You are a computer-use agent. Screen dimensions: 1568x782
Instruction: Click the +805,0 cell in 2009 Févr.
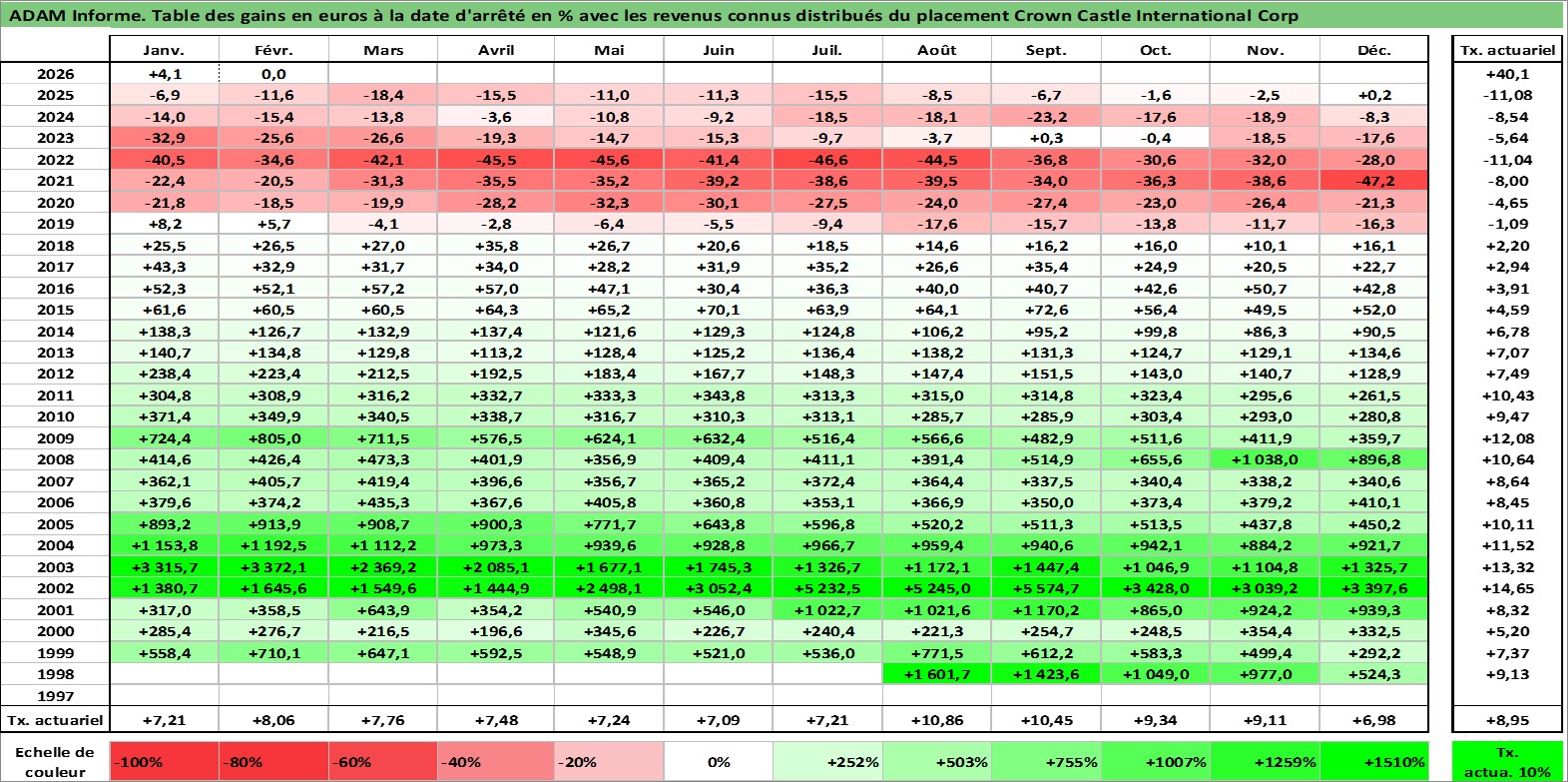[273, 438]
